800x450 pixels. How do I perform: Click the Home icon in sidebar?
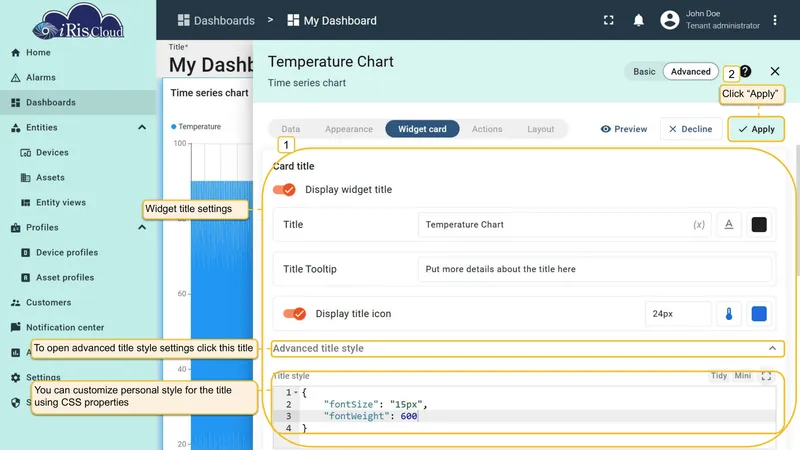point(15,53)
